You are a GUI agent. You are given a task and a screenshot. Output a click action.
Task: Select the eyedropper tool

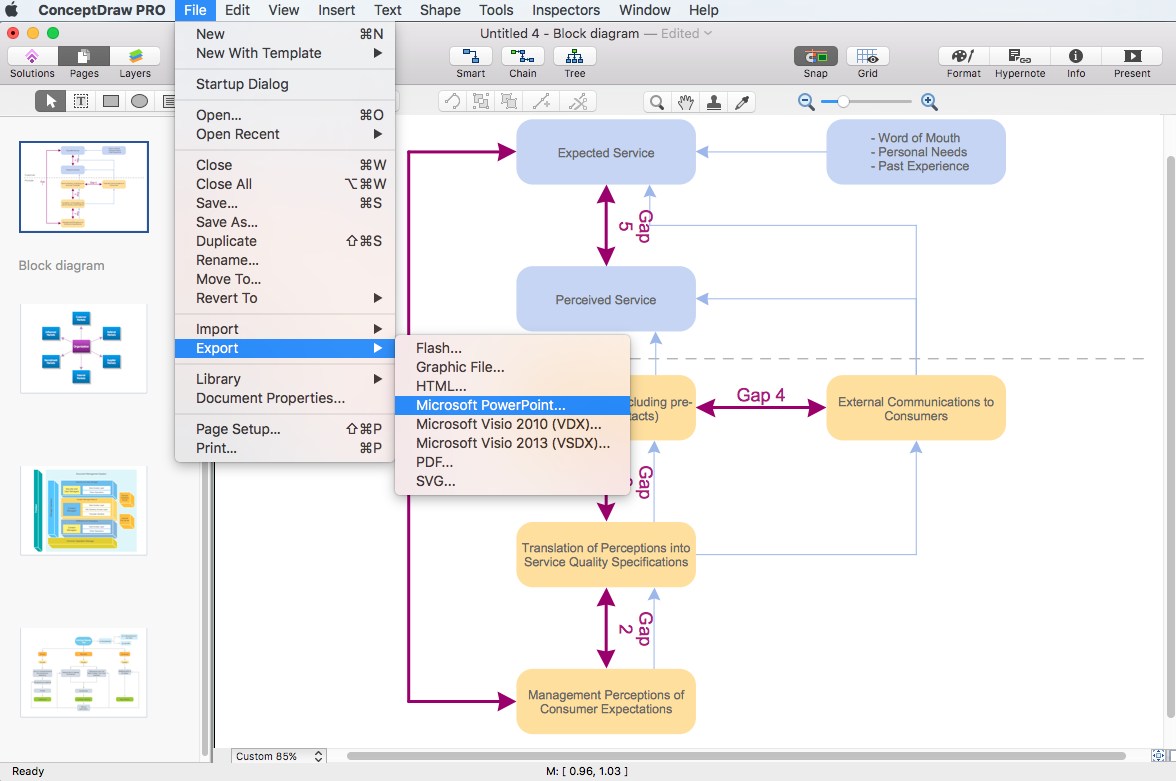pyautogui.click(x=742, y=101)
